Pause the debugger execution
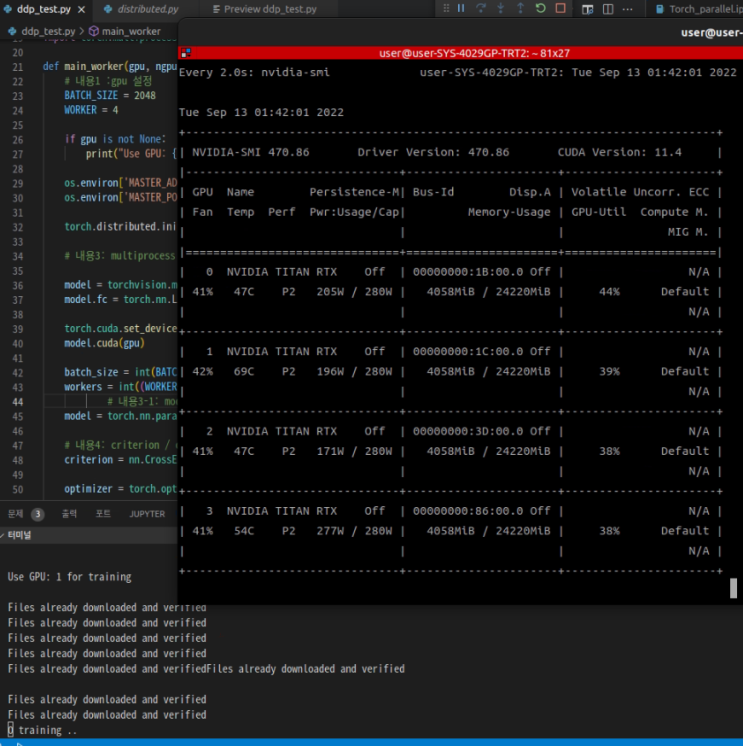 461,9
